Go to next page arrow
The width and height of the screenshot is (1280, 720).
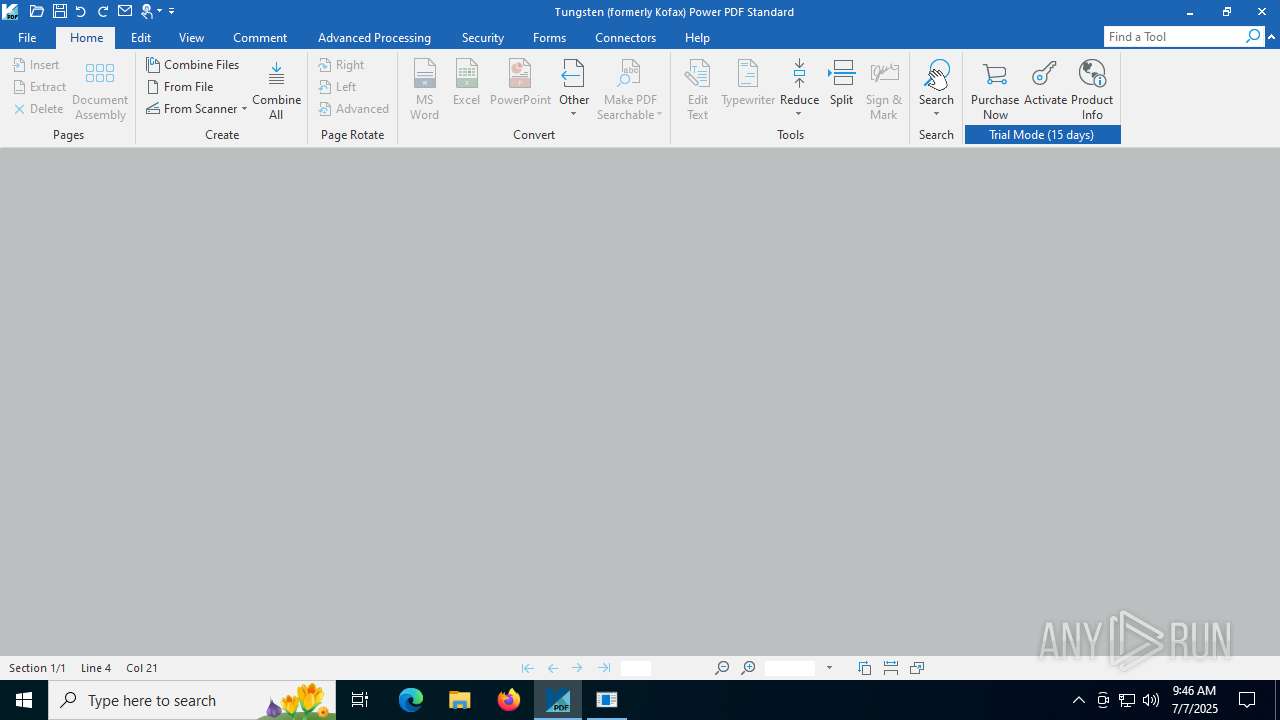pyautogui.click(x=578, y=668)
